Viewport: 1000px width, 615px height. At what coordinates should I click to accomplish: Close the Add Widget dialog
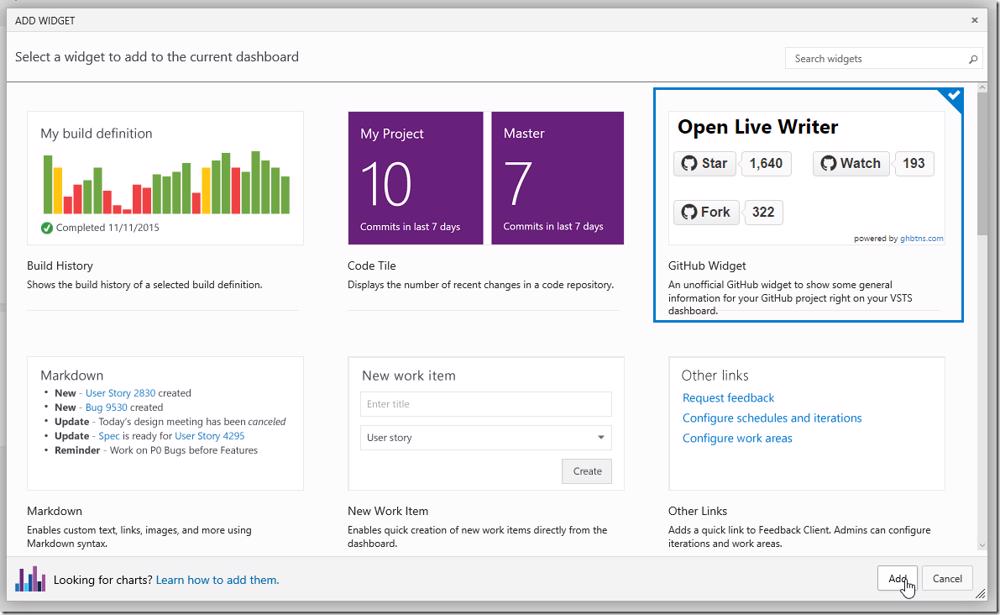(x=974, y=20)
